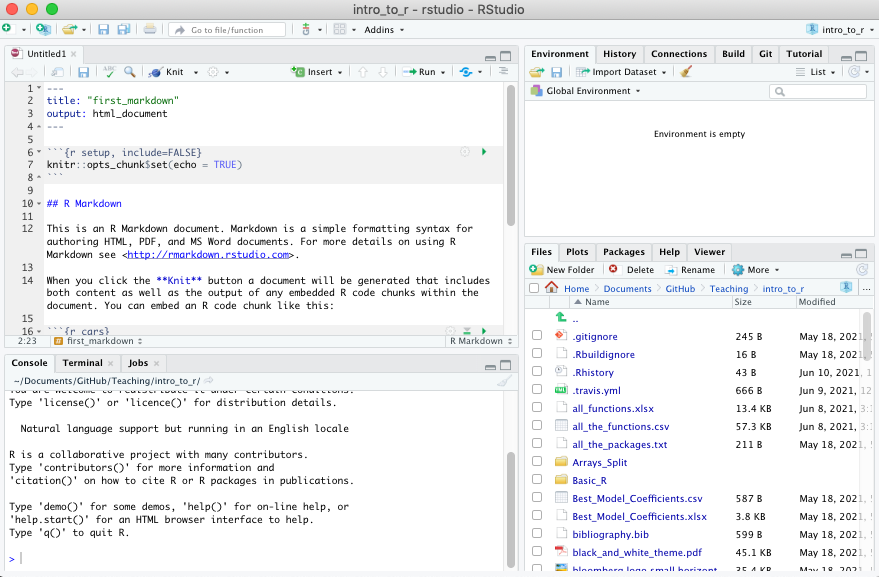Click the open file folder icon
The width and height of the screenshot is (879, 577).
[70, 29]
